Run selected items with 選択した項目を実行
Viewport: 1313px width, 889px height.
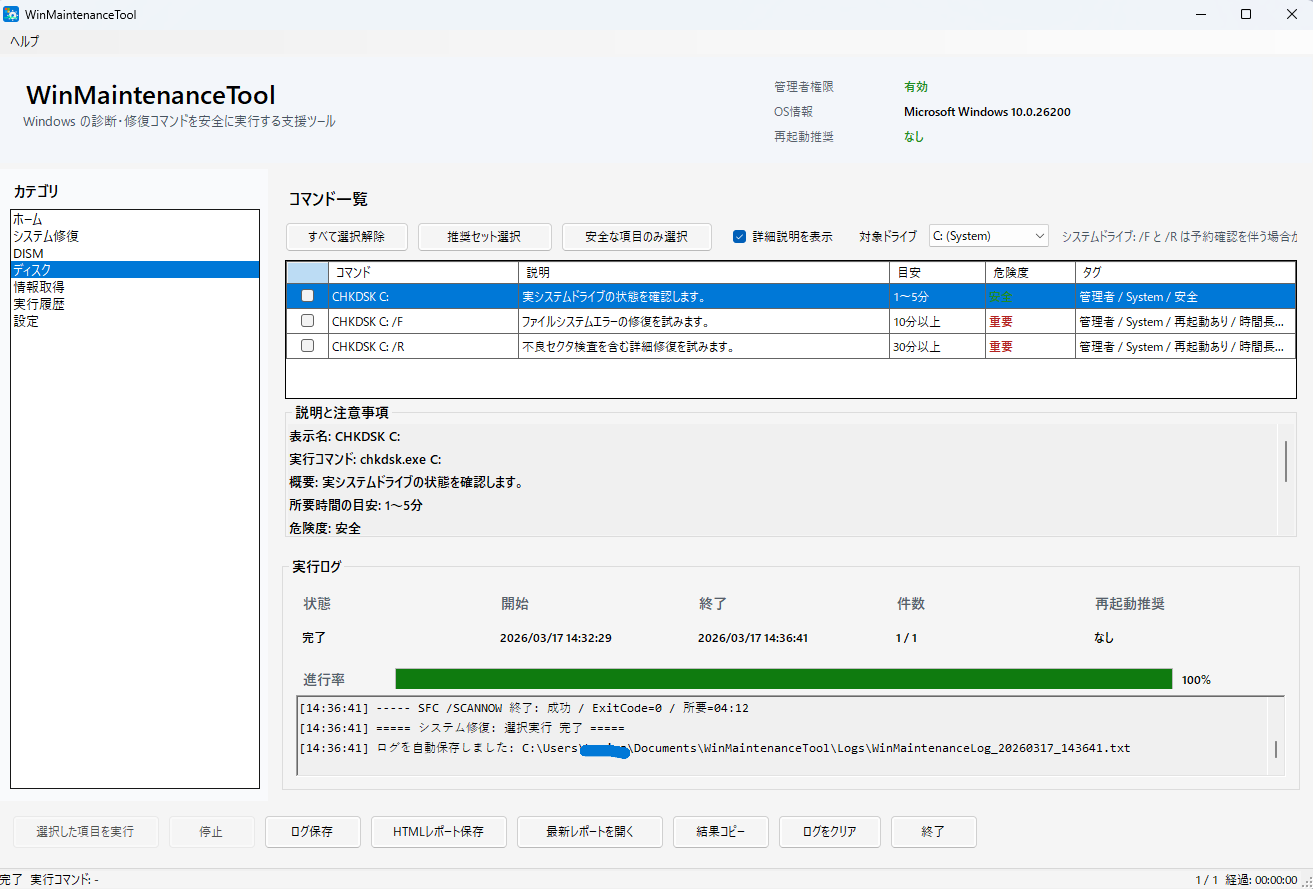click(85, 831)
